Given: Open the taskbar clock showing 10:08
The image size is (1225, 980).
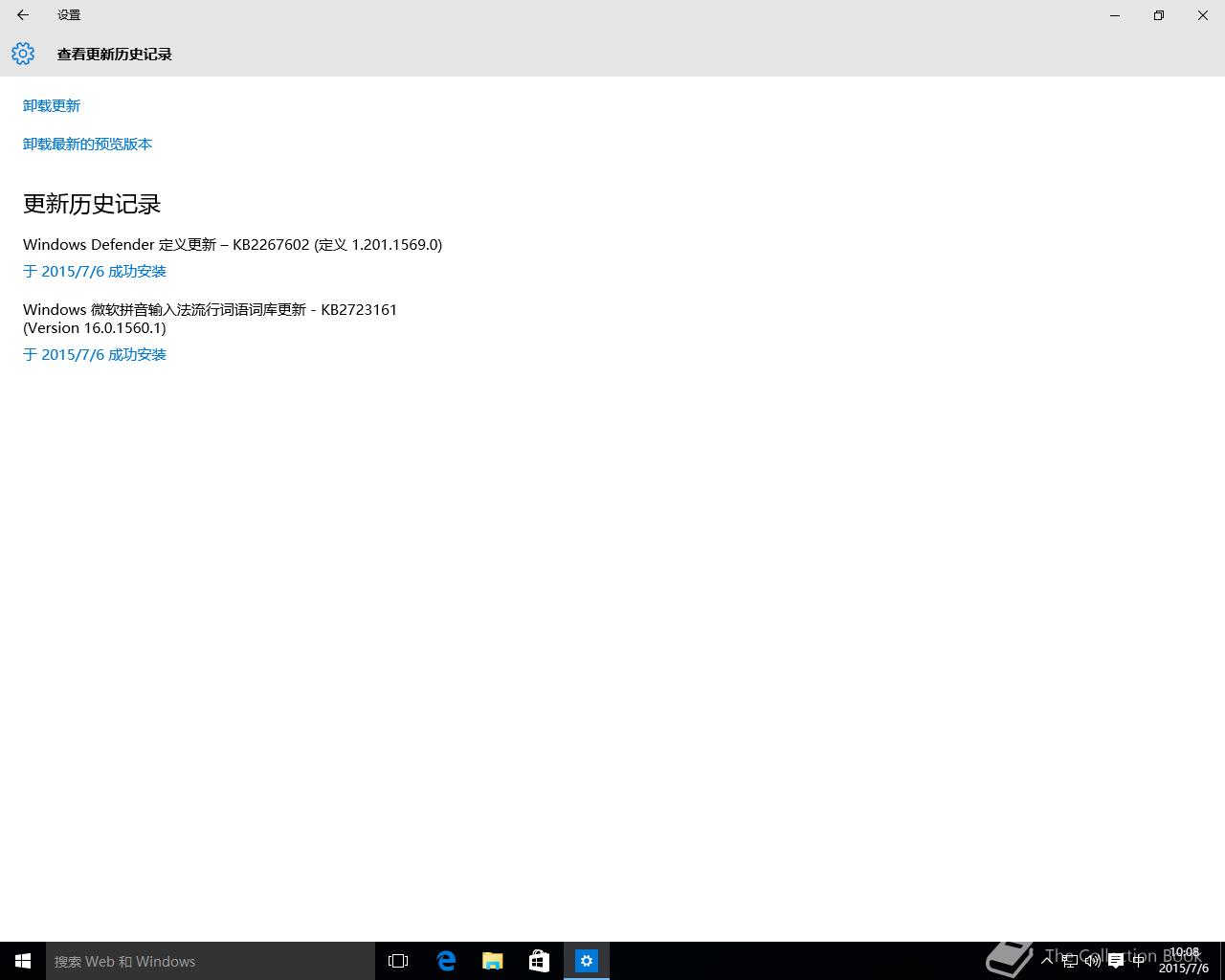Looking at the screenshot, I should [x=1184, y=961].
